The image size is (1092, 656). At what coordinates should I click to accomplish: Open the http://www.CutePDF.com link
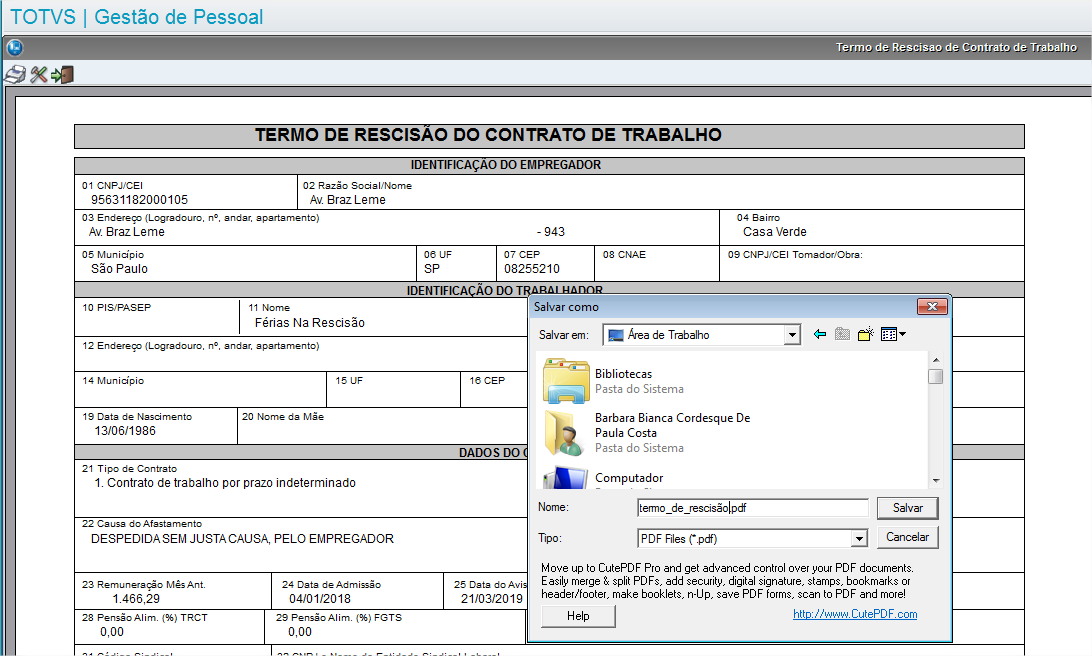click(855, 614)
